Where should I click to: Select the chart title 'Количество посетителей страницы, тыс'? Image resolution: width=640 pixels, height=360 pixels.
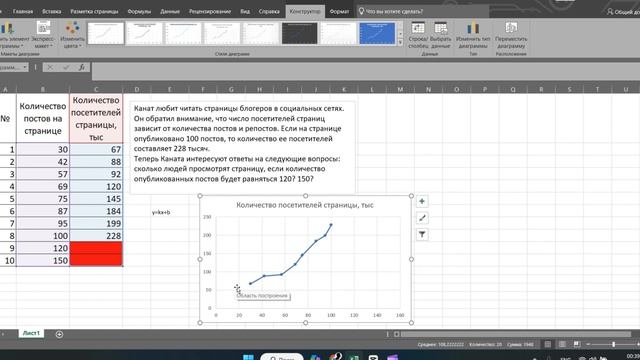(305, 205)
